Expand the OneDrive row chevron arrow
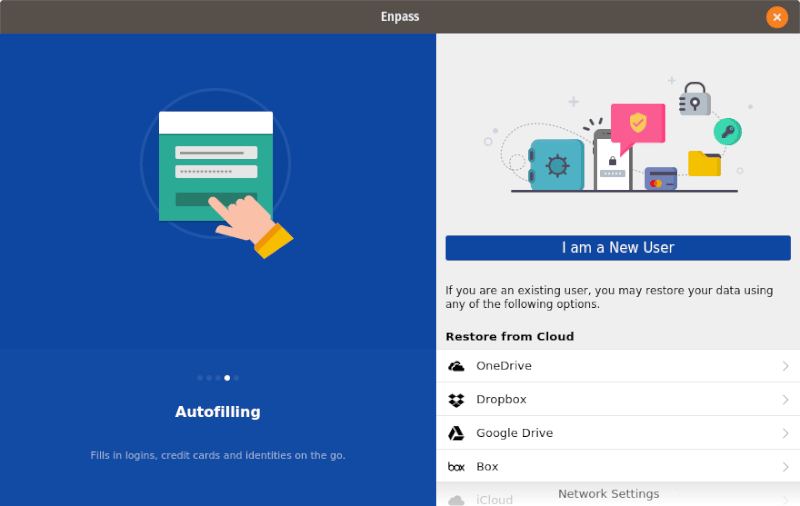The image size is (800, 506). tap(785, 366)
